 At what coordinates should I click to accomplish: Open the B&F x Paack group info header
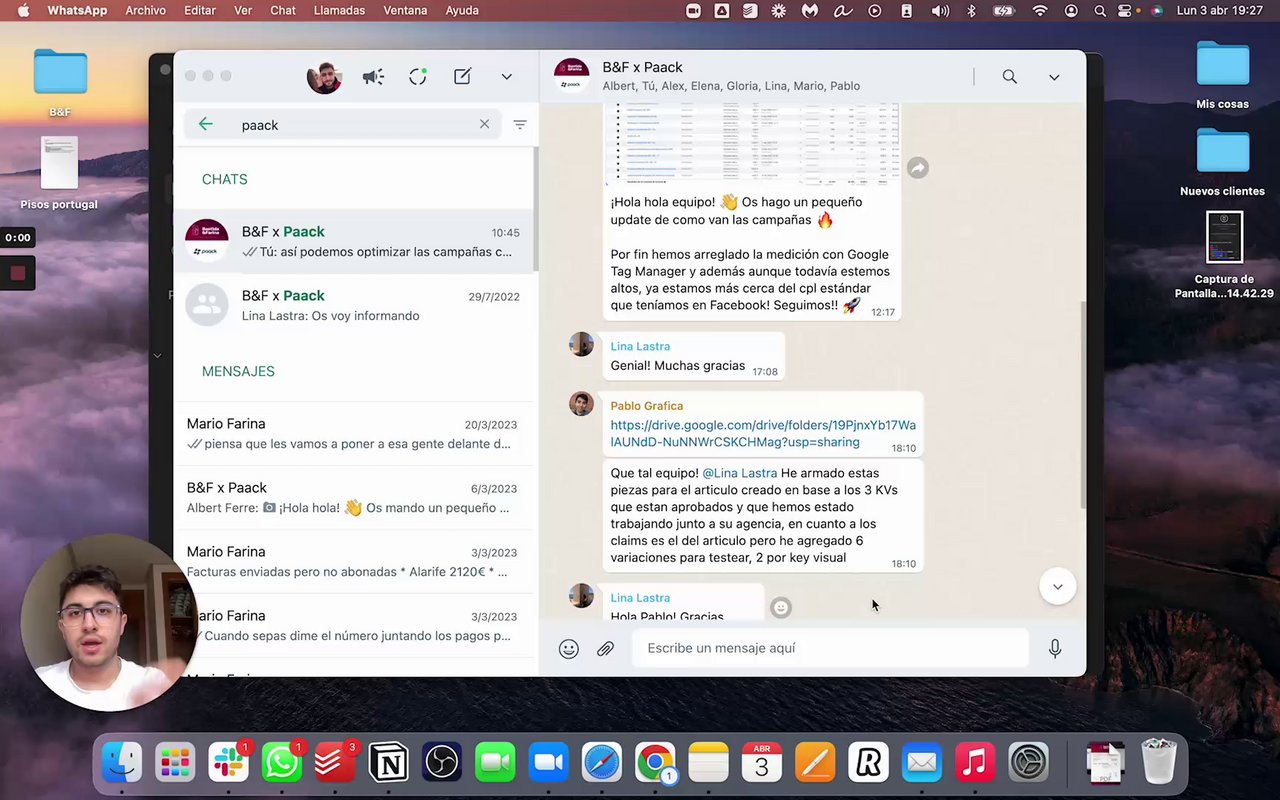coord(730,76)
